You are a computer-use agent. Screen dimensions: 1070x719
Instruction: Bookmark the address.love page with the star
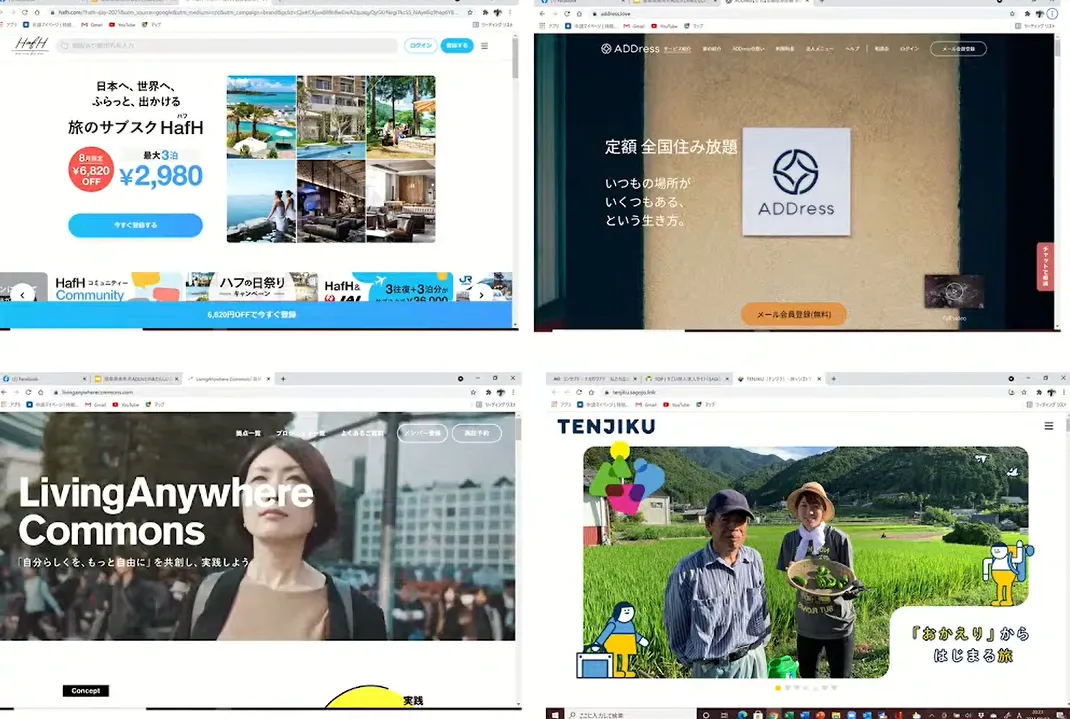pyautogui.click(x=1027, y=14)
